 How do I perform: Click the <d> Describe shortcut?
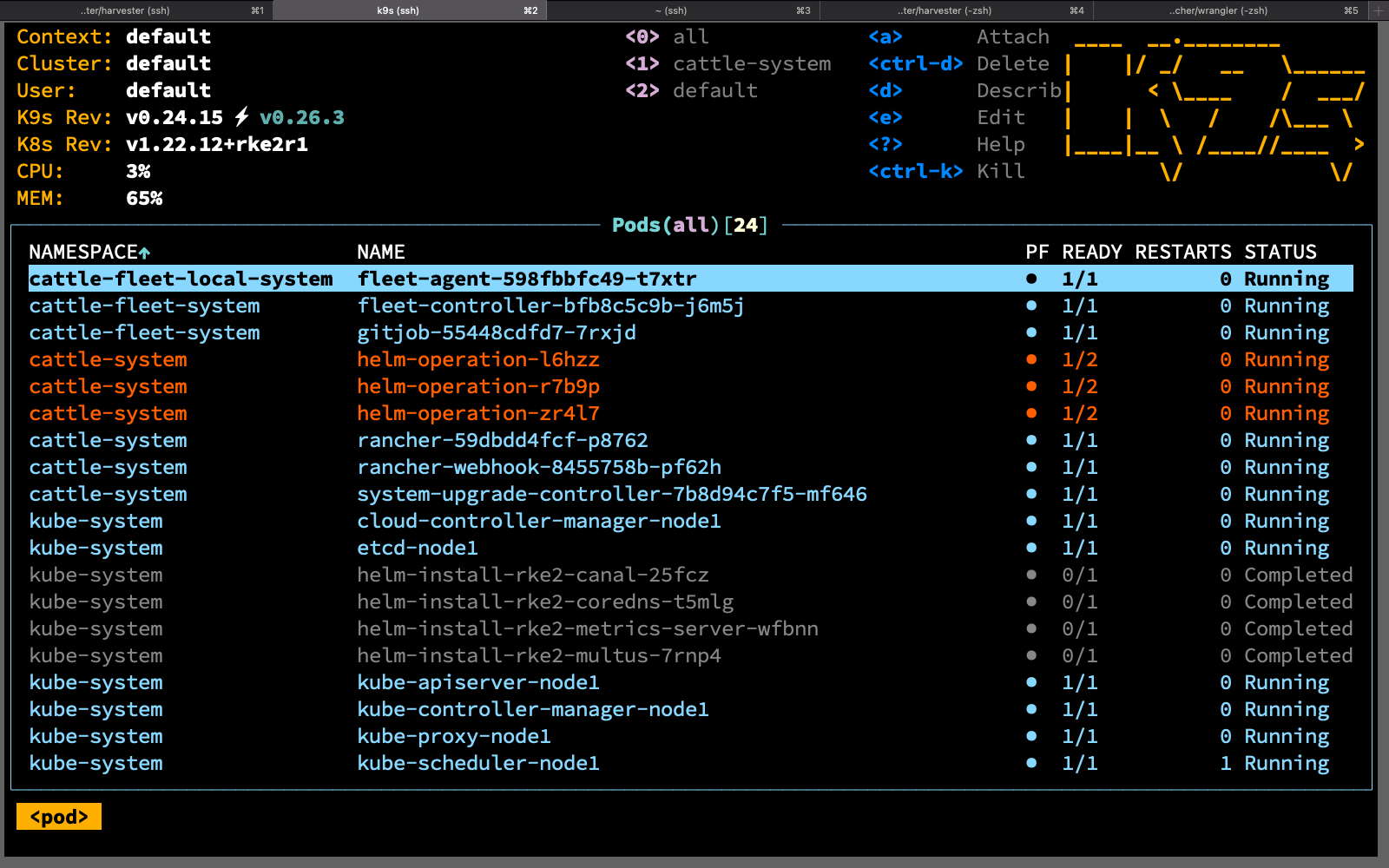click(x=965, y=90)
